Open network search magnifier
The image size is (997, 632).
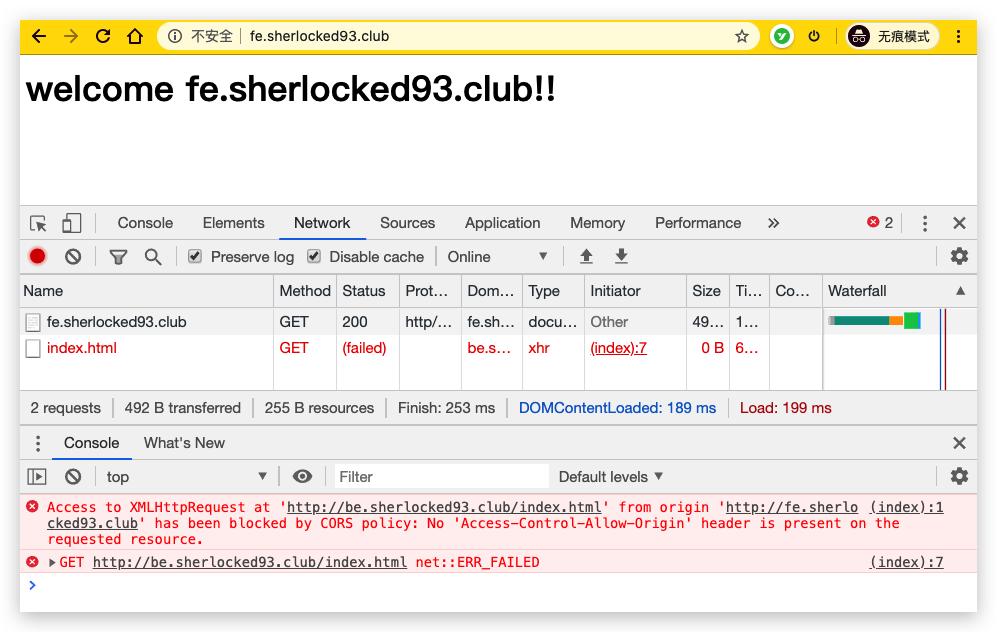tap(153, 257)
